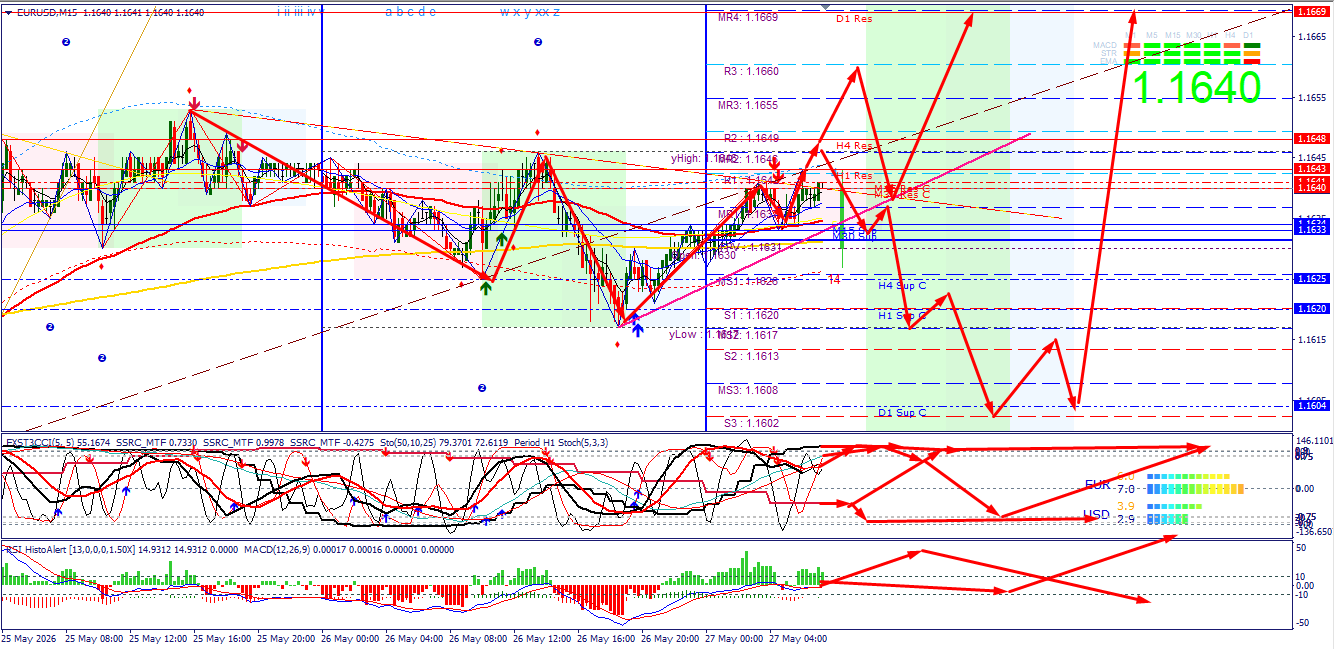This screenshot has width=1334, height=649.
Task: Click the 'R3 : 1.1660' pivot label
Action: tap(751, 72)
